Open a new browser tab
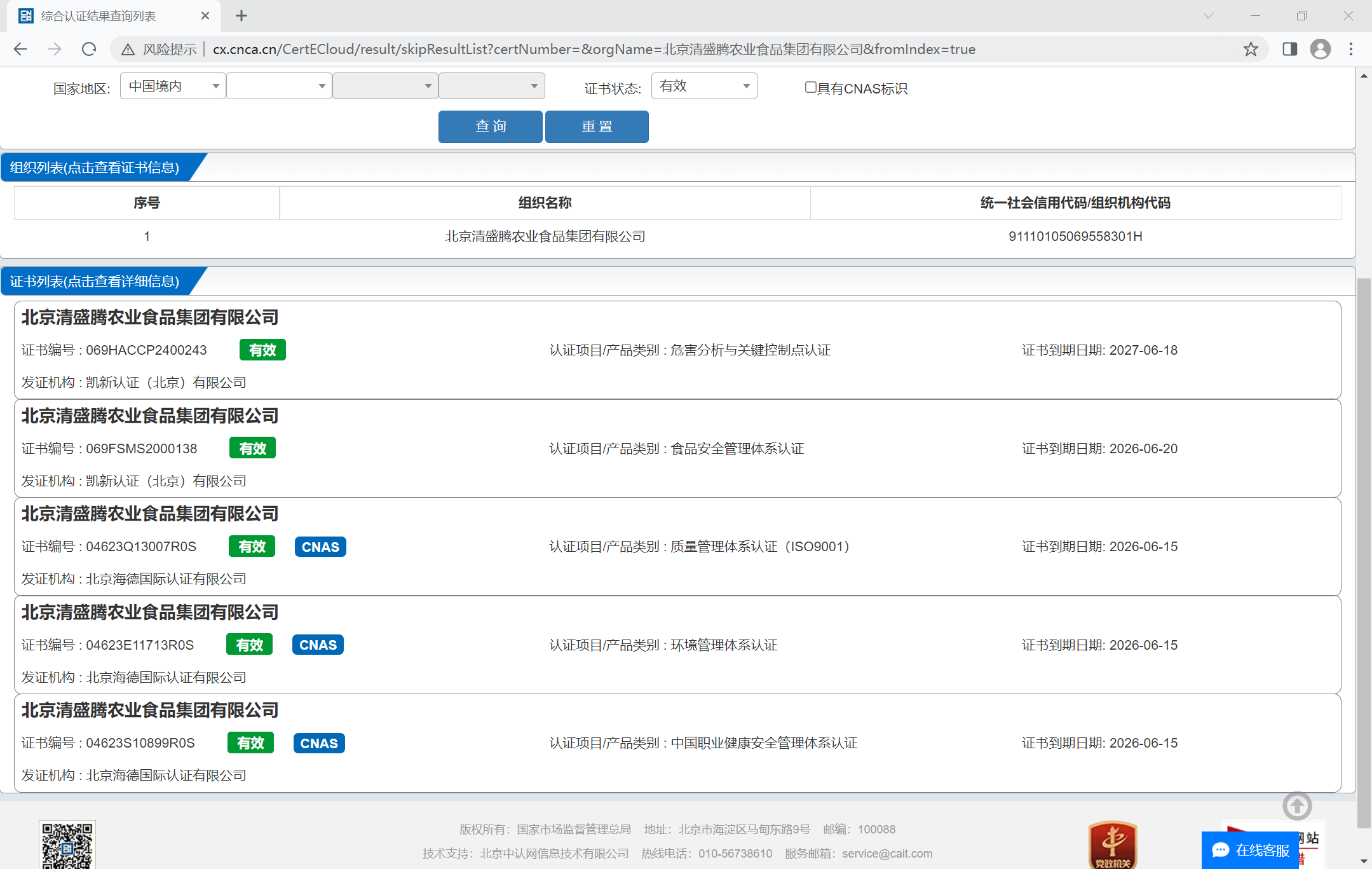The width and height of the screenshot is (1372, 869). [x=241, y=16]
